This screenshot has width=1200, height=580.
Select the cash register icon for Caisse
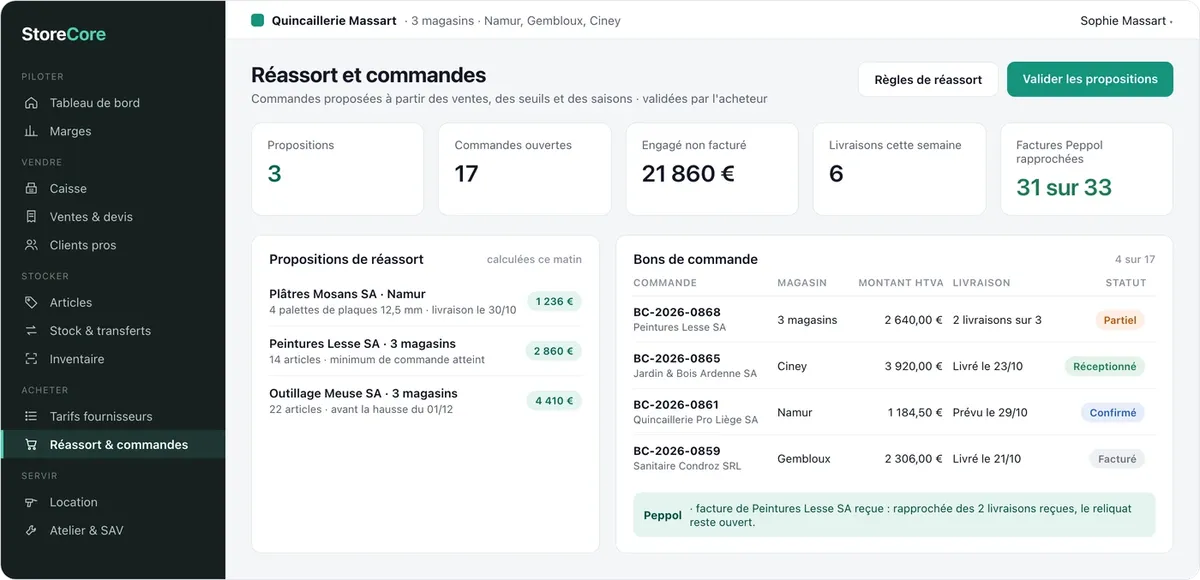[31, 188]
